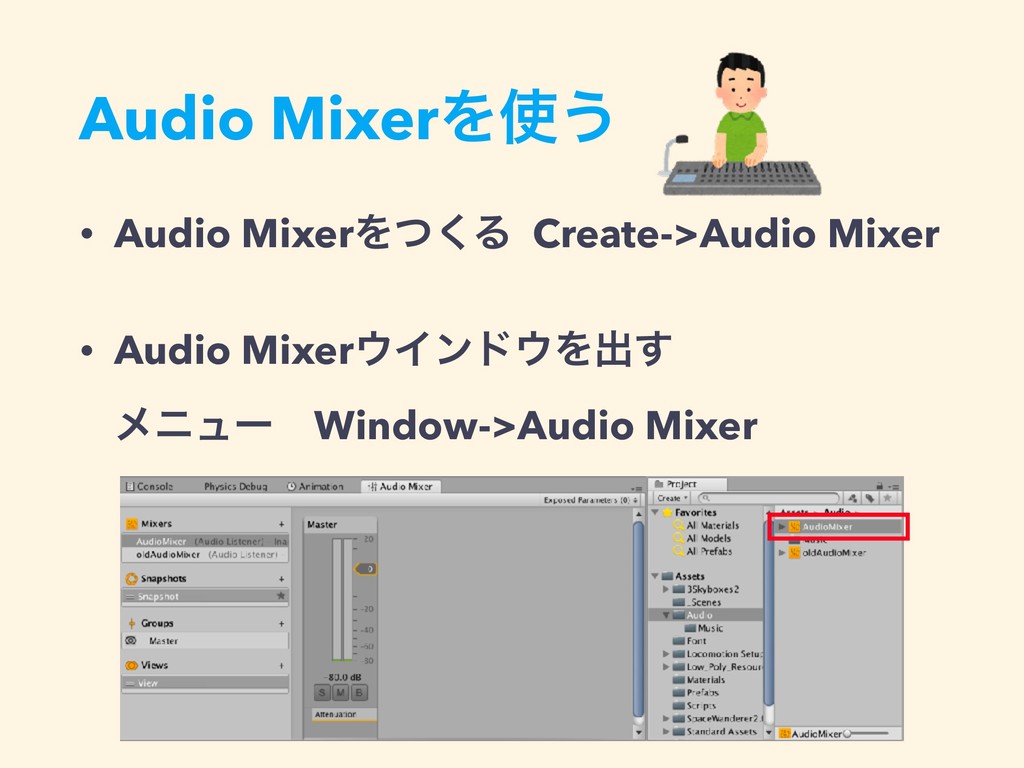The height and width of the screenshot is (768, 1024).
Task: Click the Groups section icon
Action: [x=131, y=624]
